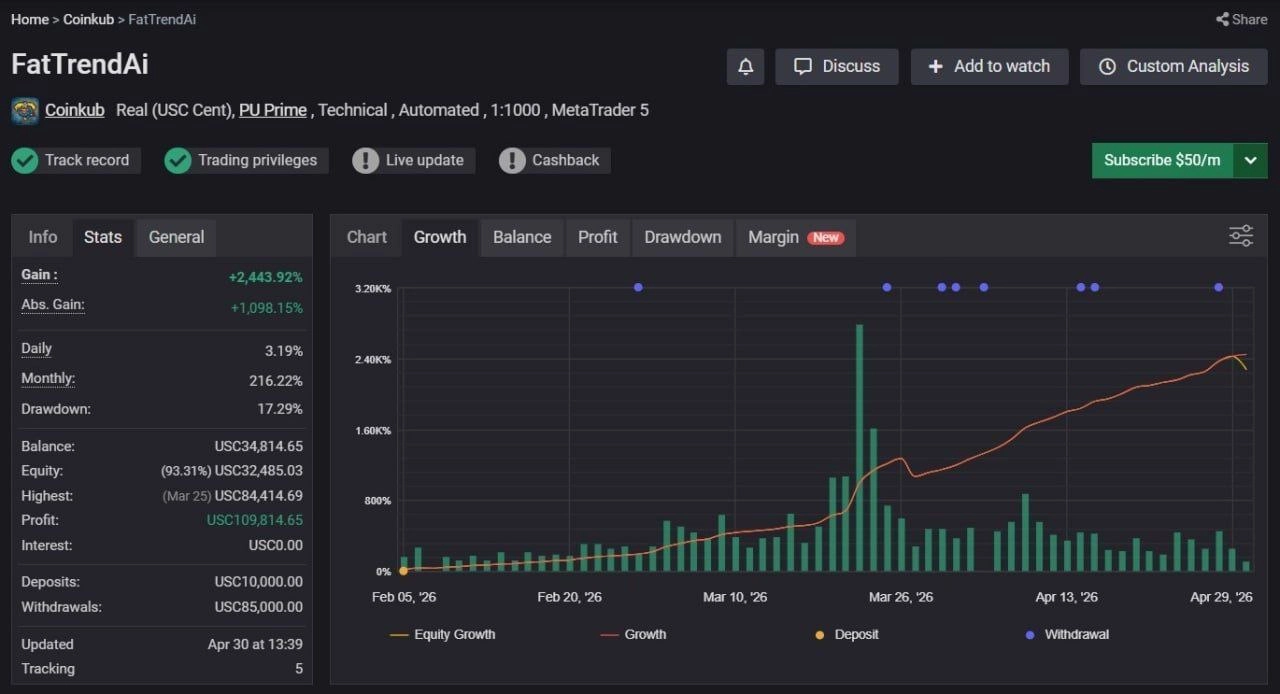Toggle Equity Growth legend series

442,634
